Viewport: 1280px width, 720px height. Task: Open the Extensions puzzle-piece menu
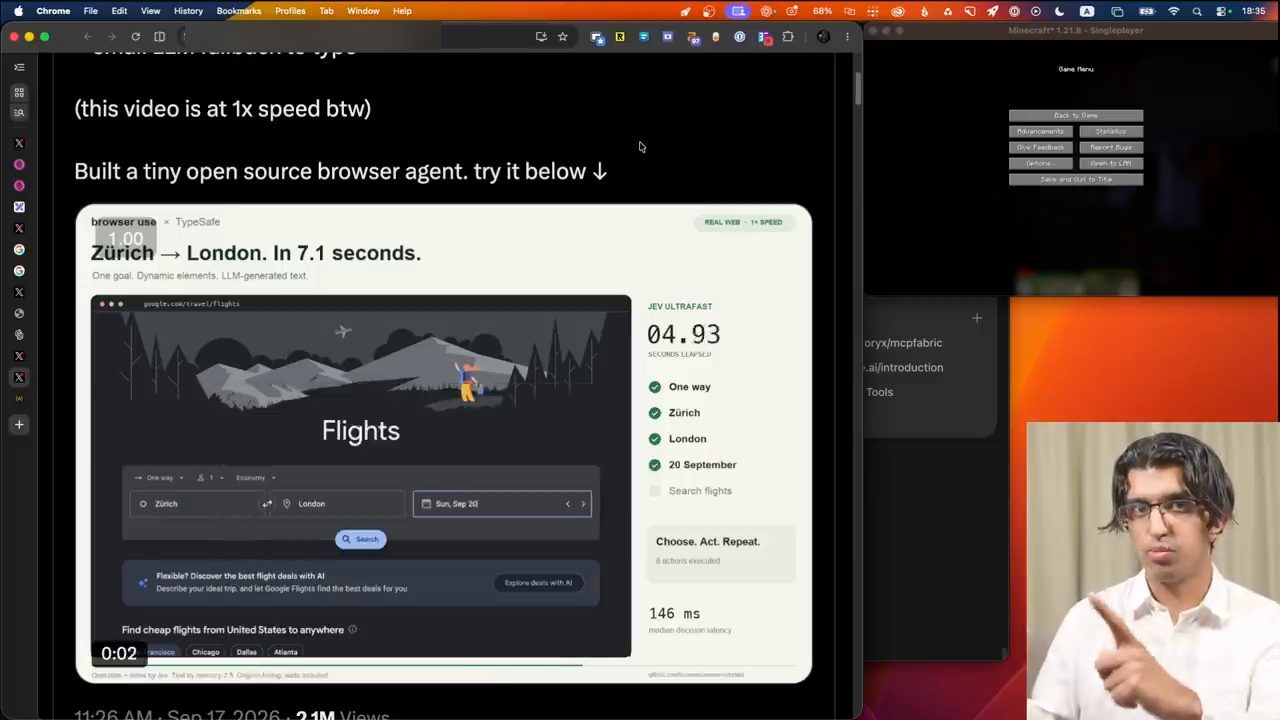click(x=788, y=37)
